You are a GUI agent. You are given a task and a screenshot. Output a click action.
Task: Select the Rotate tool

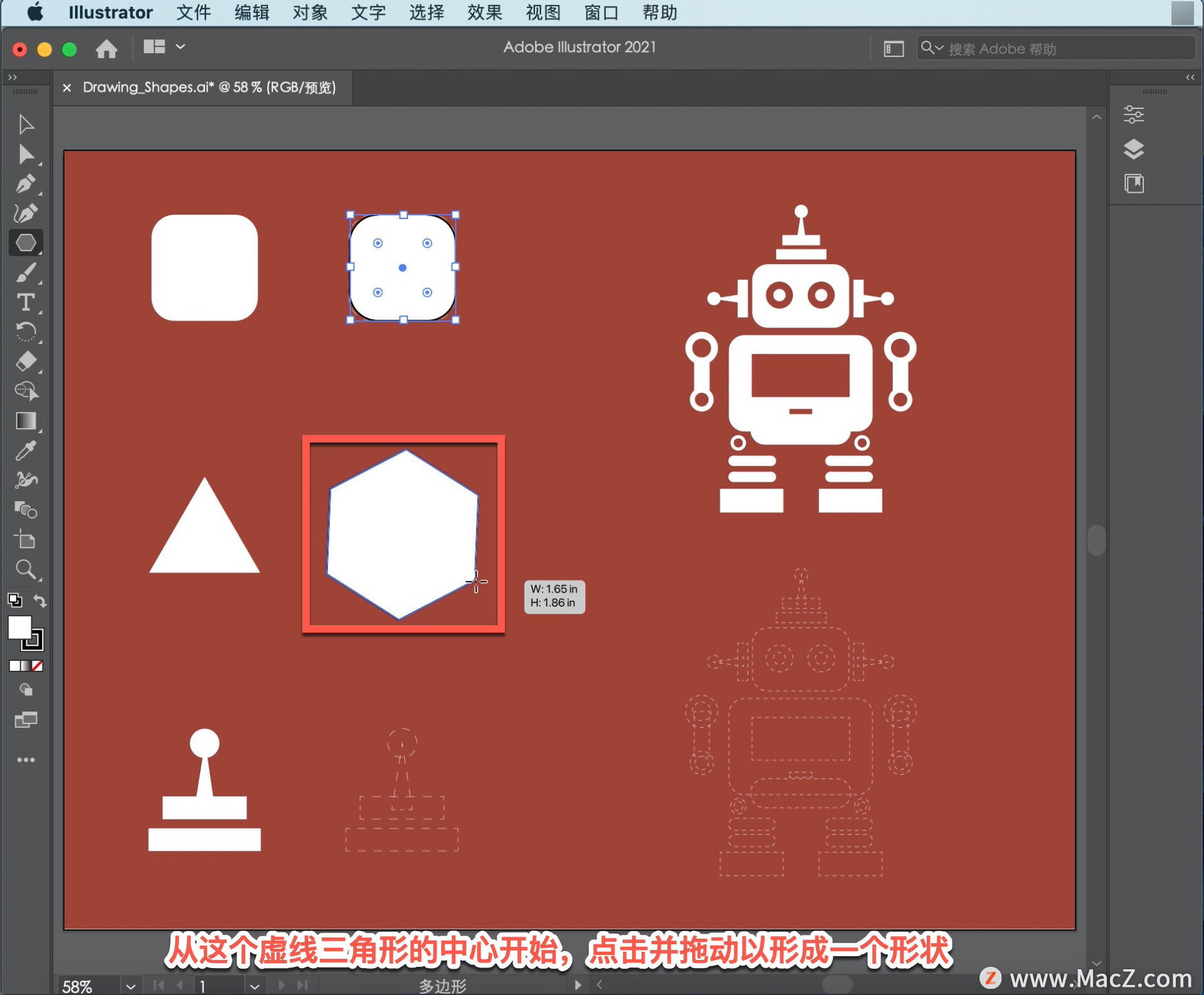tap(26, 332)
